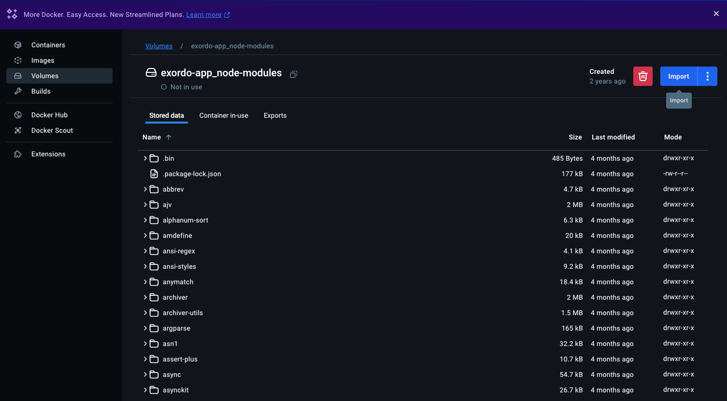This screenshot has width=727, height=401.
Task: Switch to the Container in-use tab
Action: click(x=223, y=115)
